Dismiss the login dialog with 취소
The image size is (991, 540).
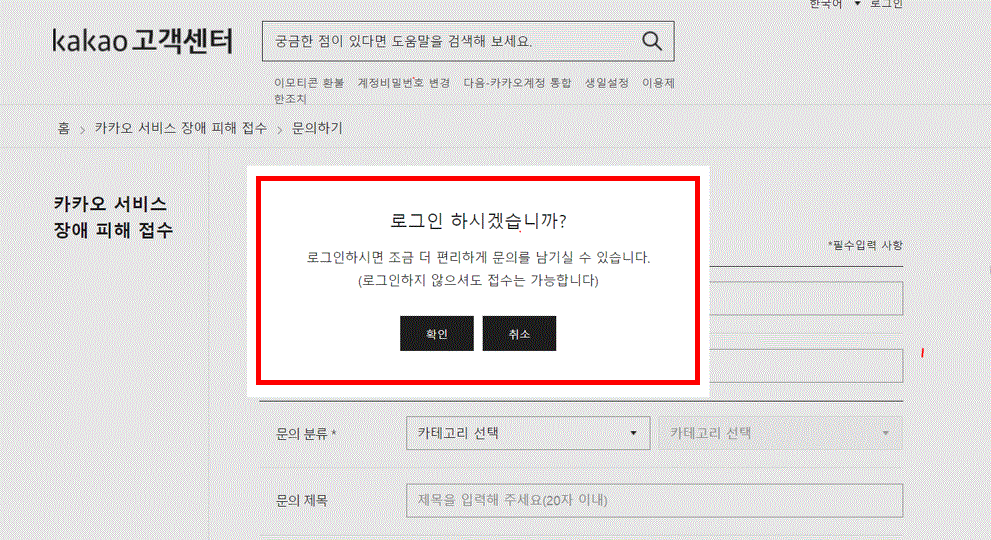click(519, 333)
